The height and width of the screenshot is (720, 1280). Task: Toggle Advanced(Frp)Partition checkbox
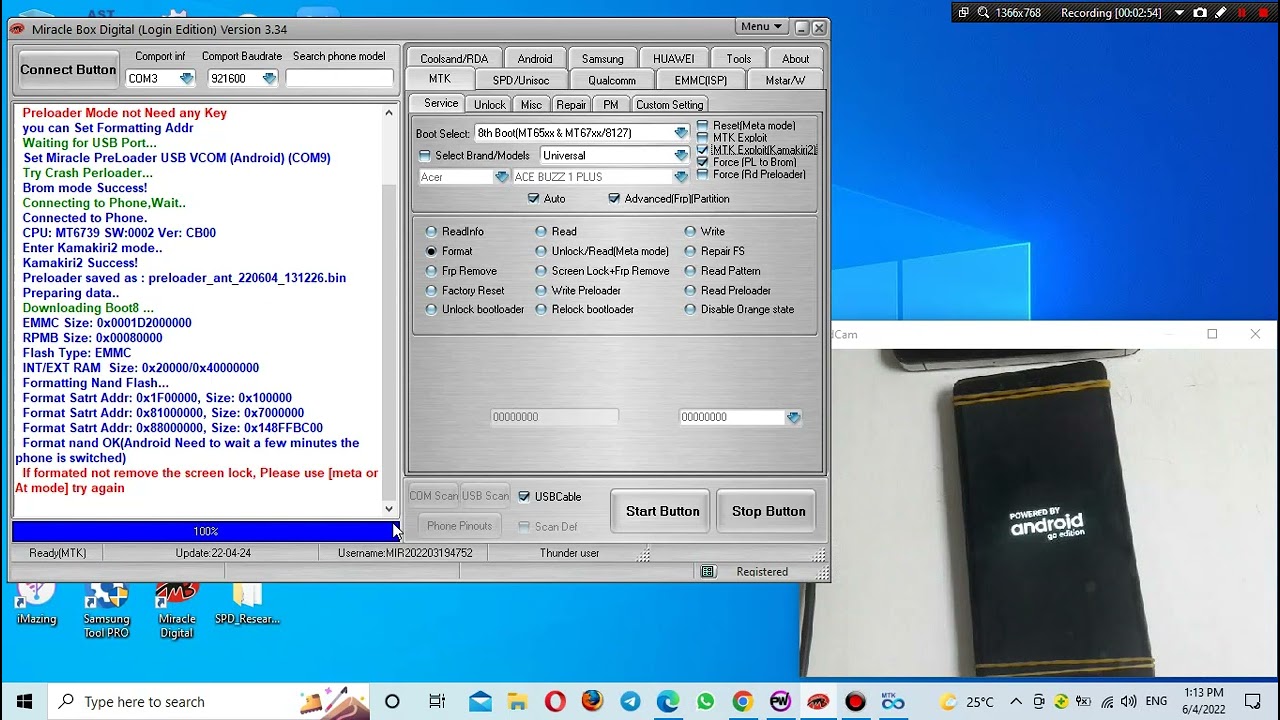tap(614, 199)
